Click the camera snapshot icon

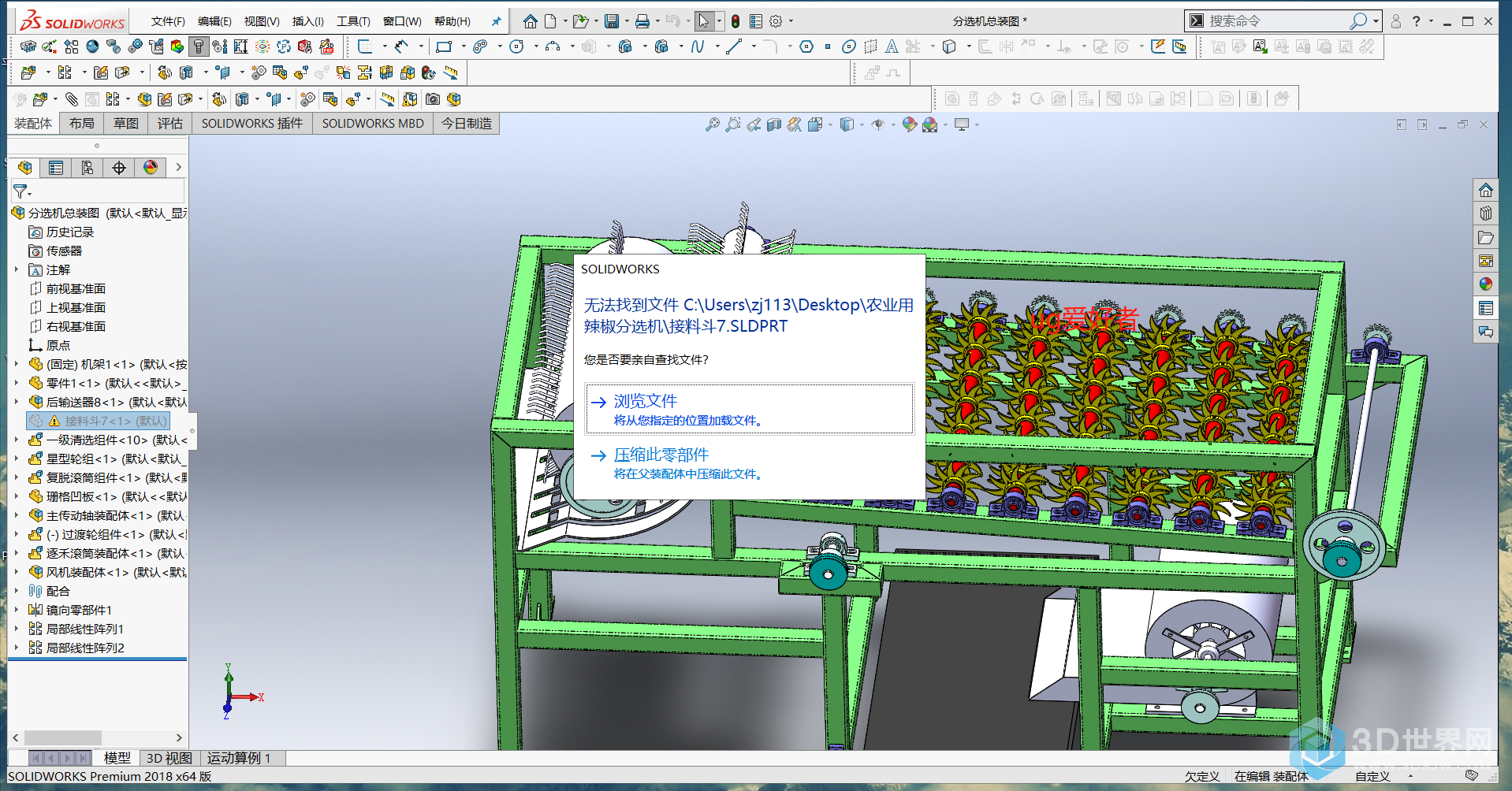tap(433, 99)
